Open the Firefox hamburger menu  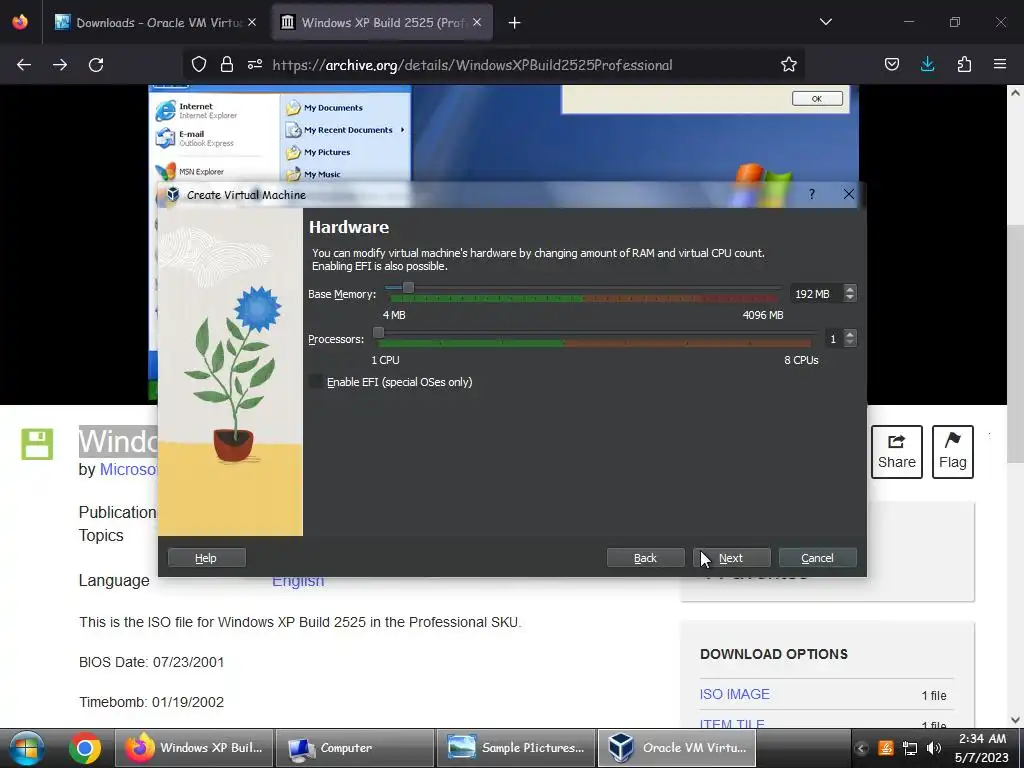pyautogui.click(x=999, y=65)
